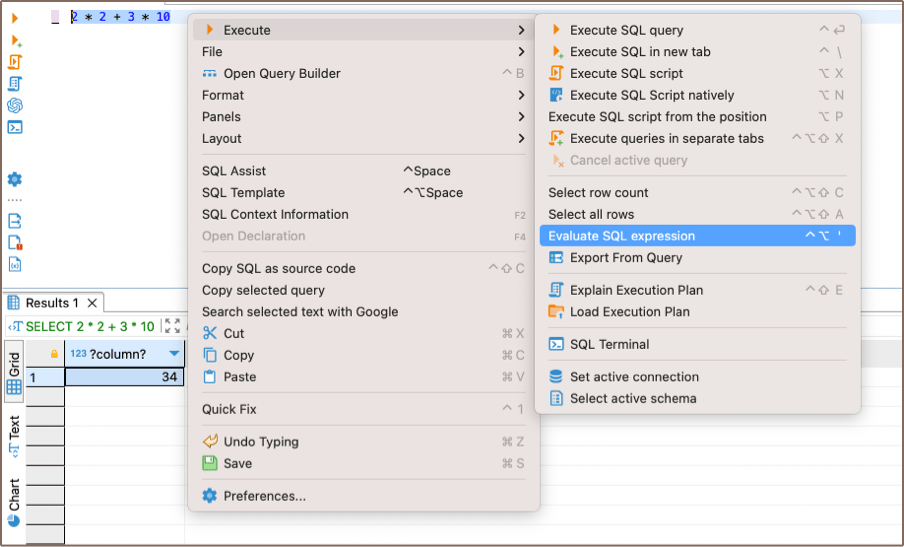Click the expand results panel icon
Viewport: 904px width, 547px height.
[173, 326]
